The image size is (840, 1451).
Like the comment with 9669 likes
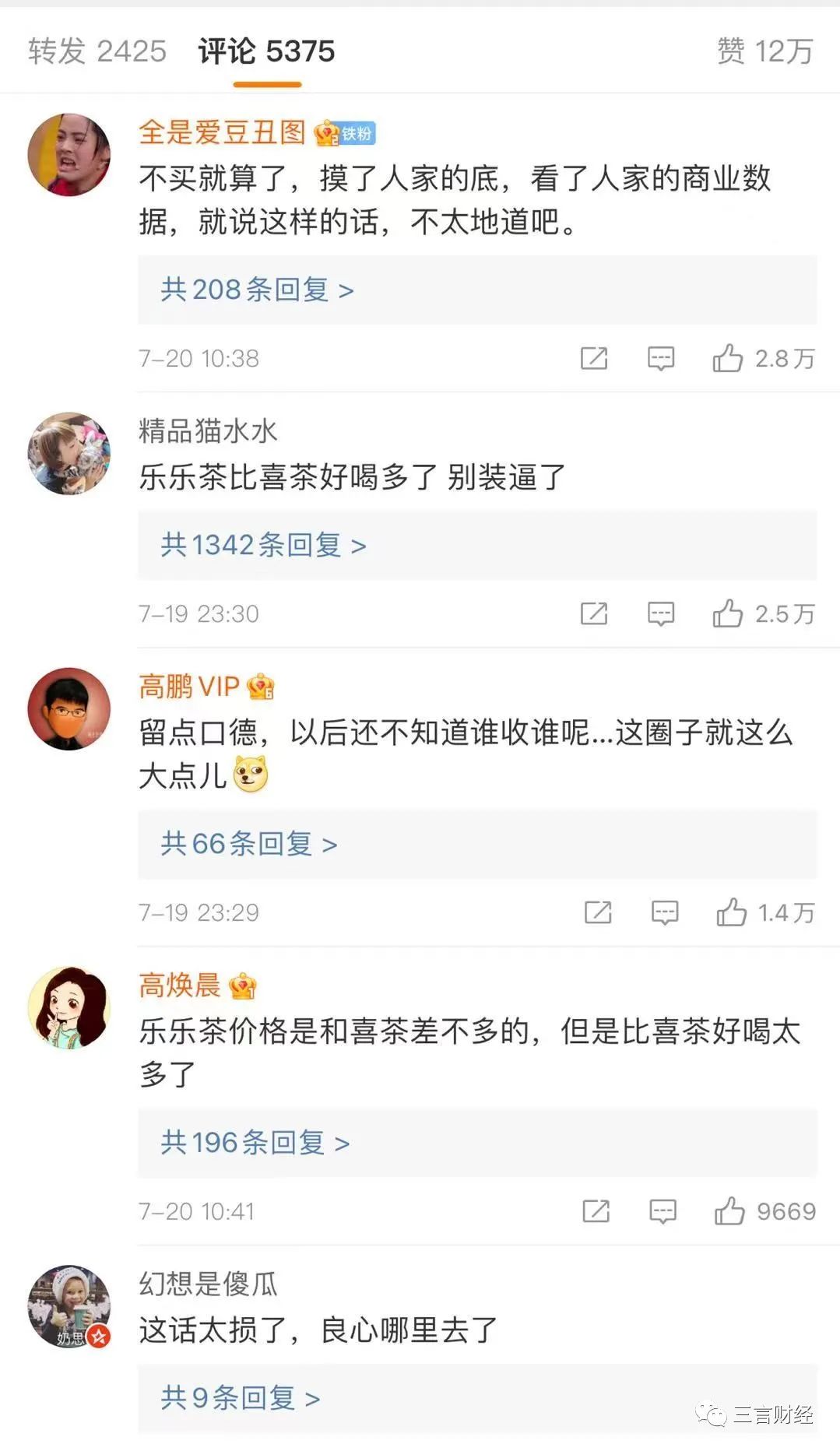tap(729, 1211)
